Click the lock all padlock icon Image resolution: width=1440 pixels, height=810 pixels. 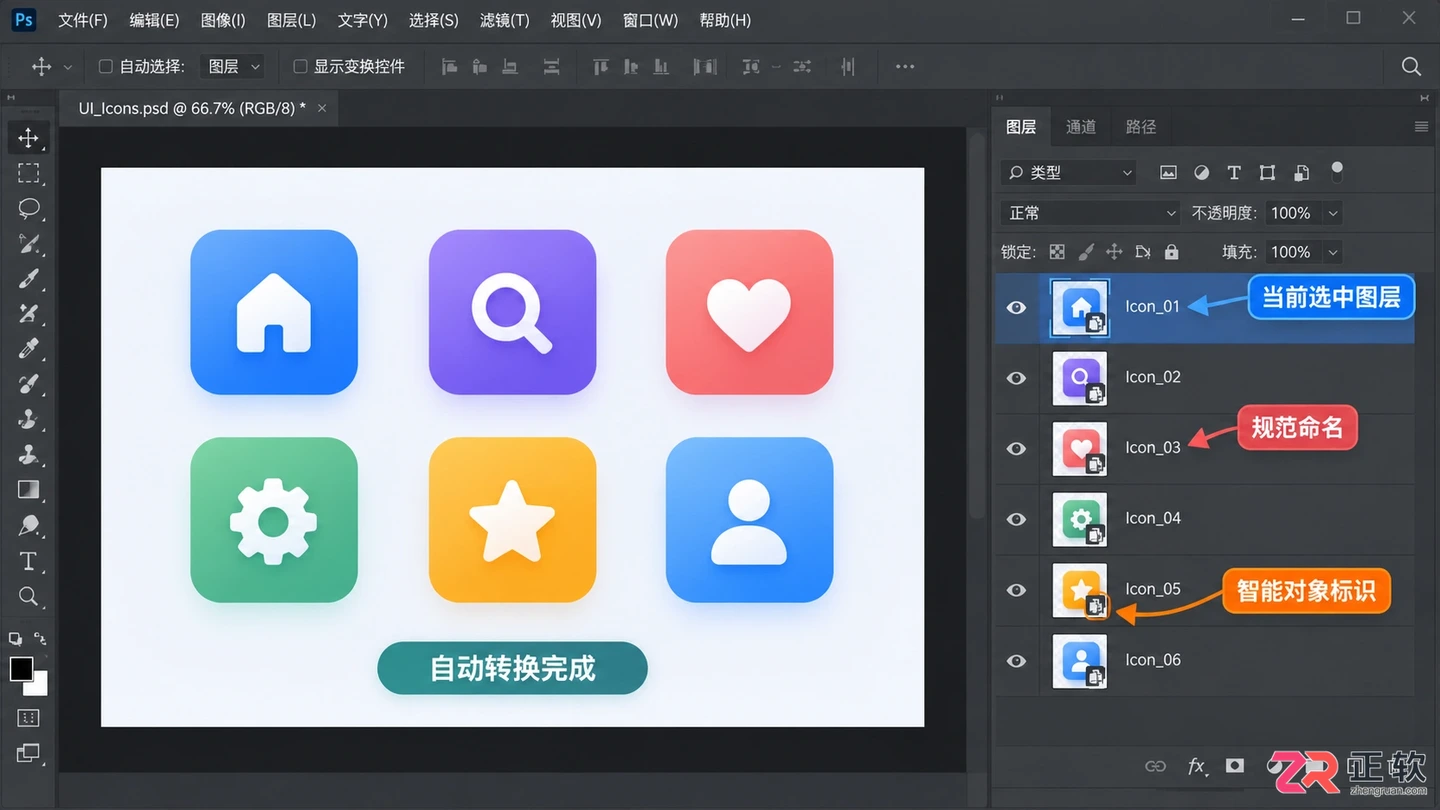coord(1171,252)
